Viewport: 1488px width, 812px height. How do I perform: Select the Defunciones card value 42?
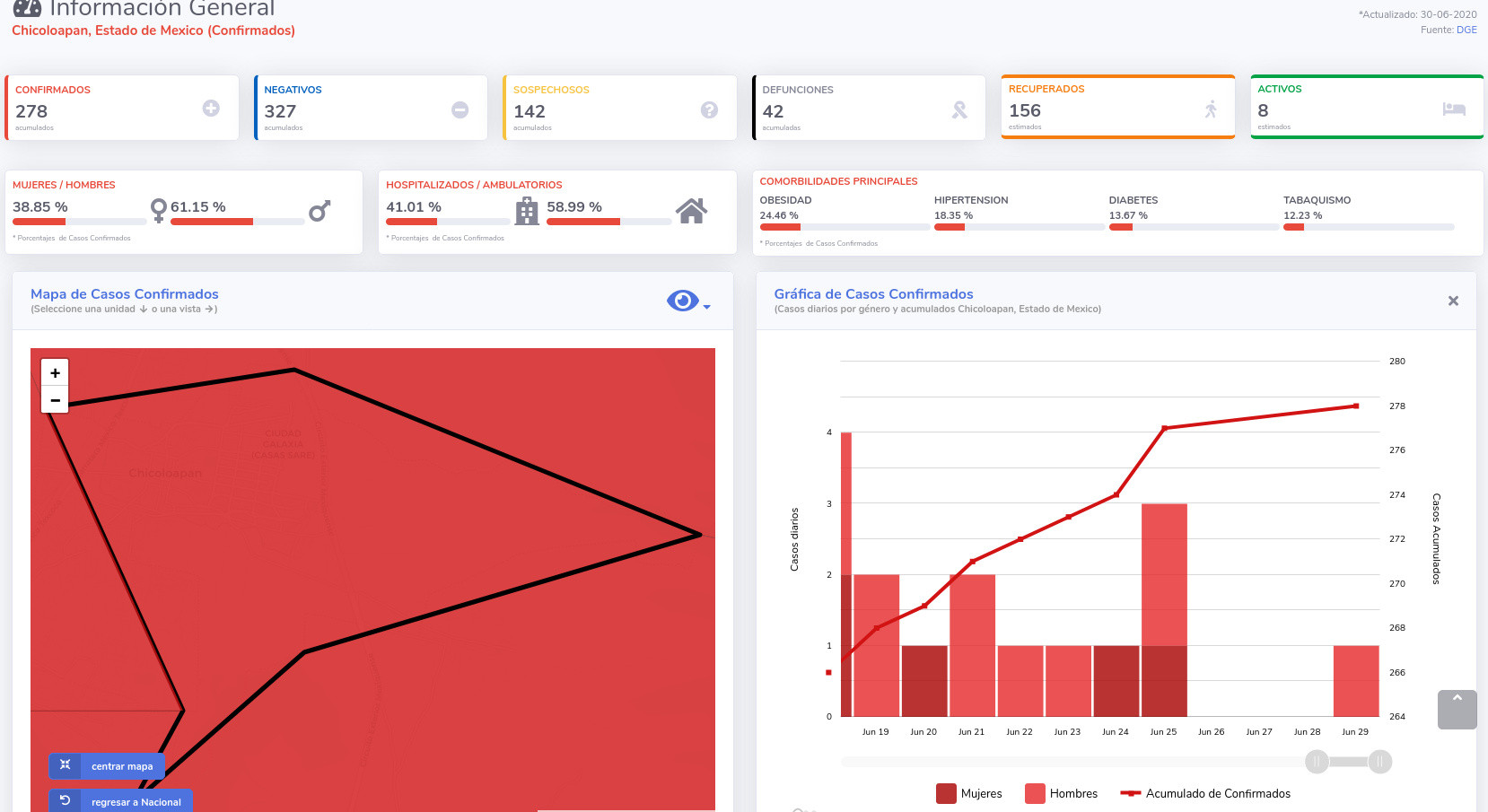[x=773, y=111]
